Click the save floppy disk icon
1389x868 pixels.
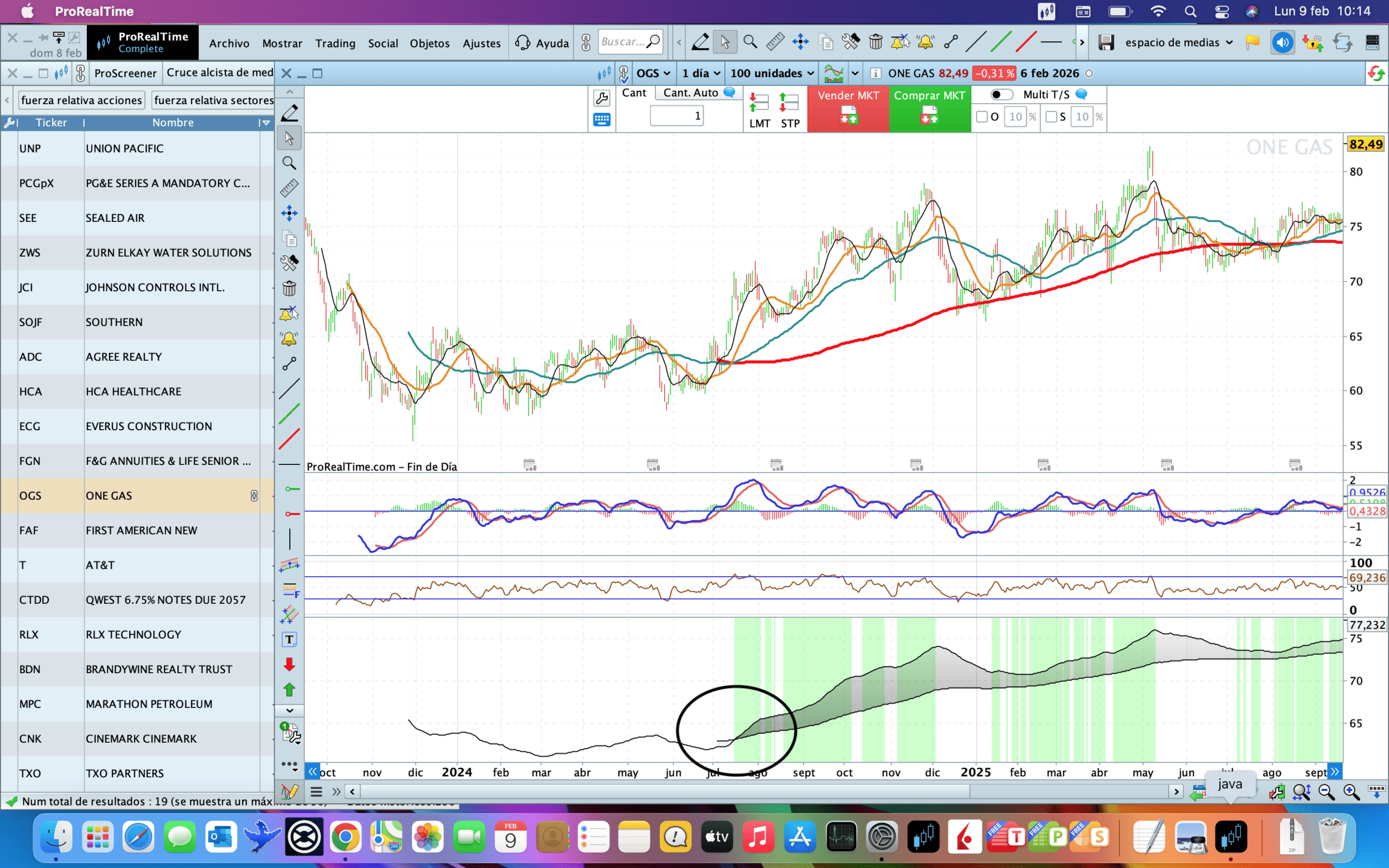(x=1105, y=42)
